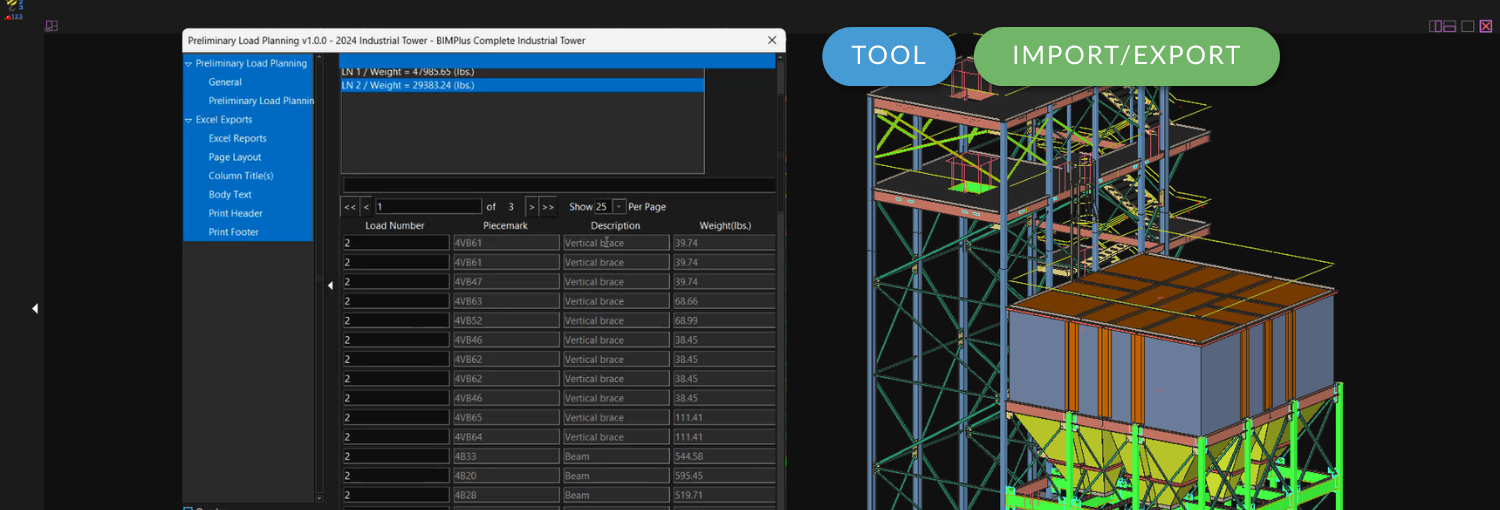This screenshot has height=510, width=1500.
Task: Toggle the partially visible checkbox at dialog bottom-left
Action: click(x=188, y=507)
